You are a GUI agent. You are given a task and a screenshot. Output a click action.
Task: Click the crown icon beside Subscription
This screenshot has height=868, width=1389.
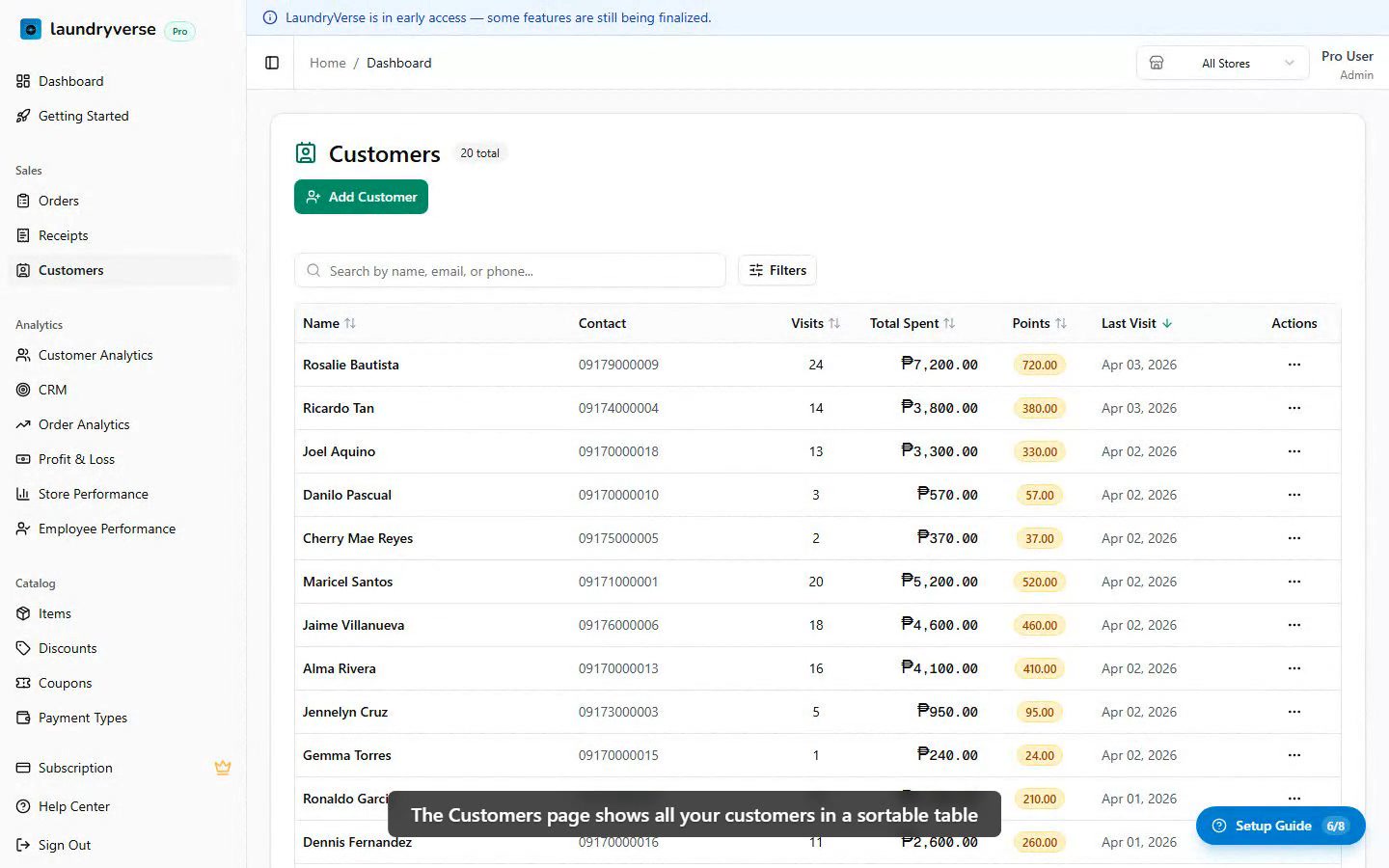(223, 768)
